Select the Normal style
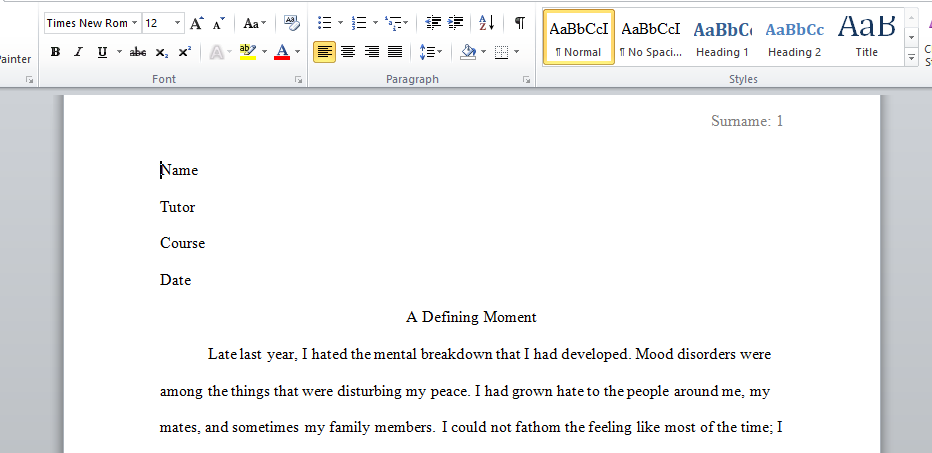Image resolution: width=932 pixels, height=453 pixels. (579, 37)
